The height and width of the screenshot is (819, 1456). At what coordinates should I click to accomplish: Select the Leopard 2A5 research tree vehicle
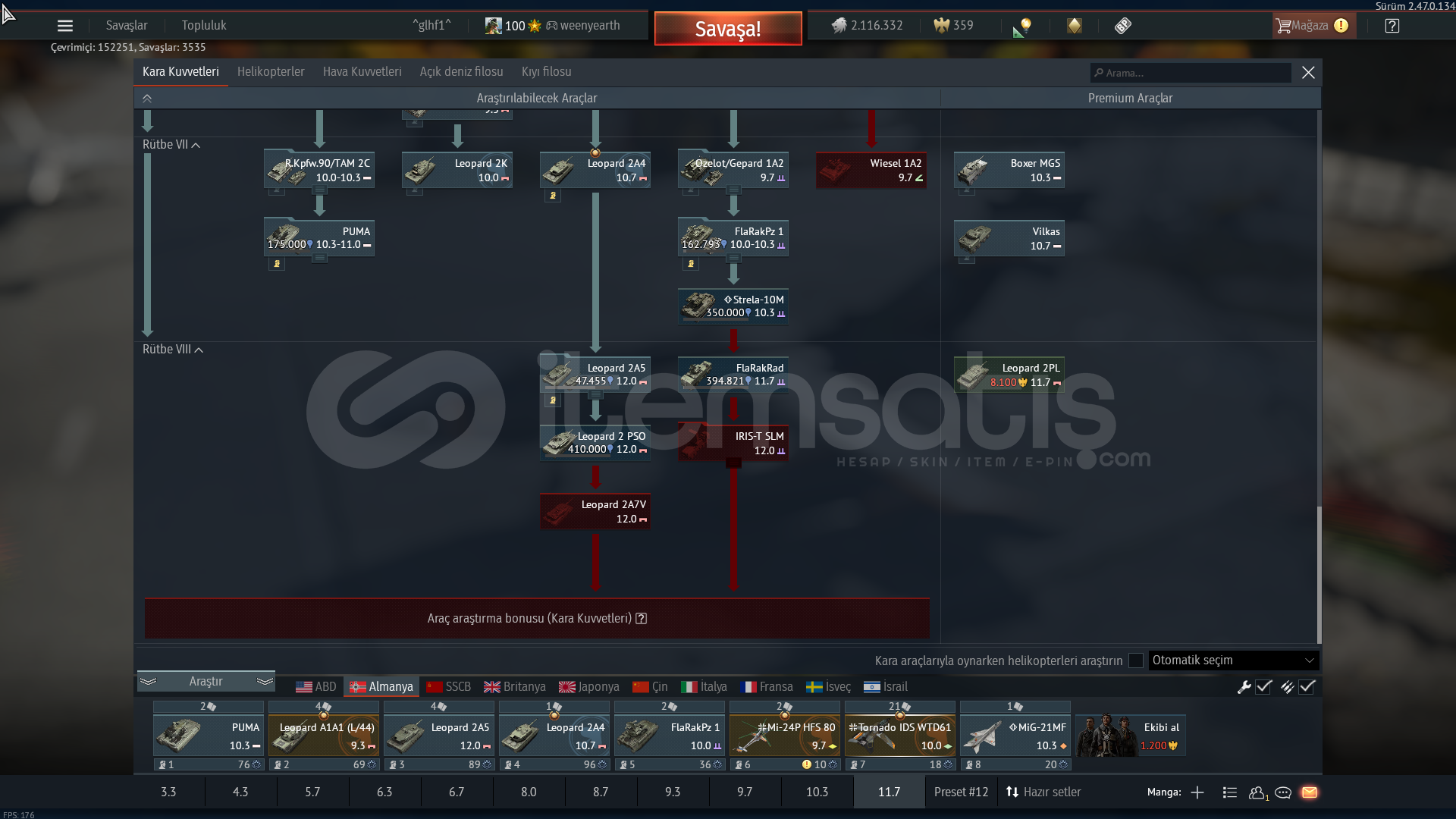[x=595, y=374]
